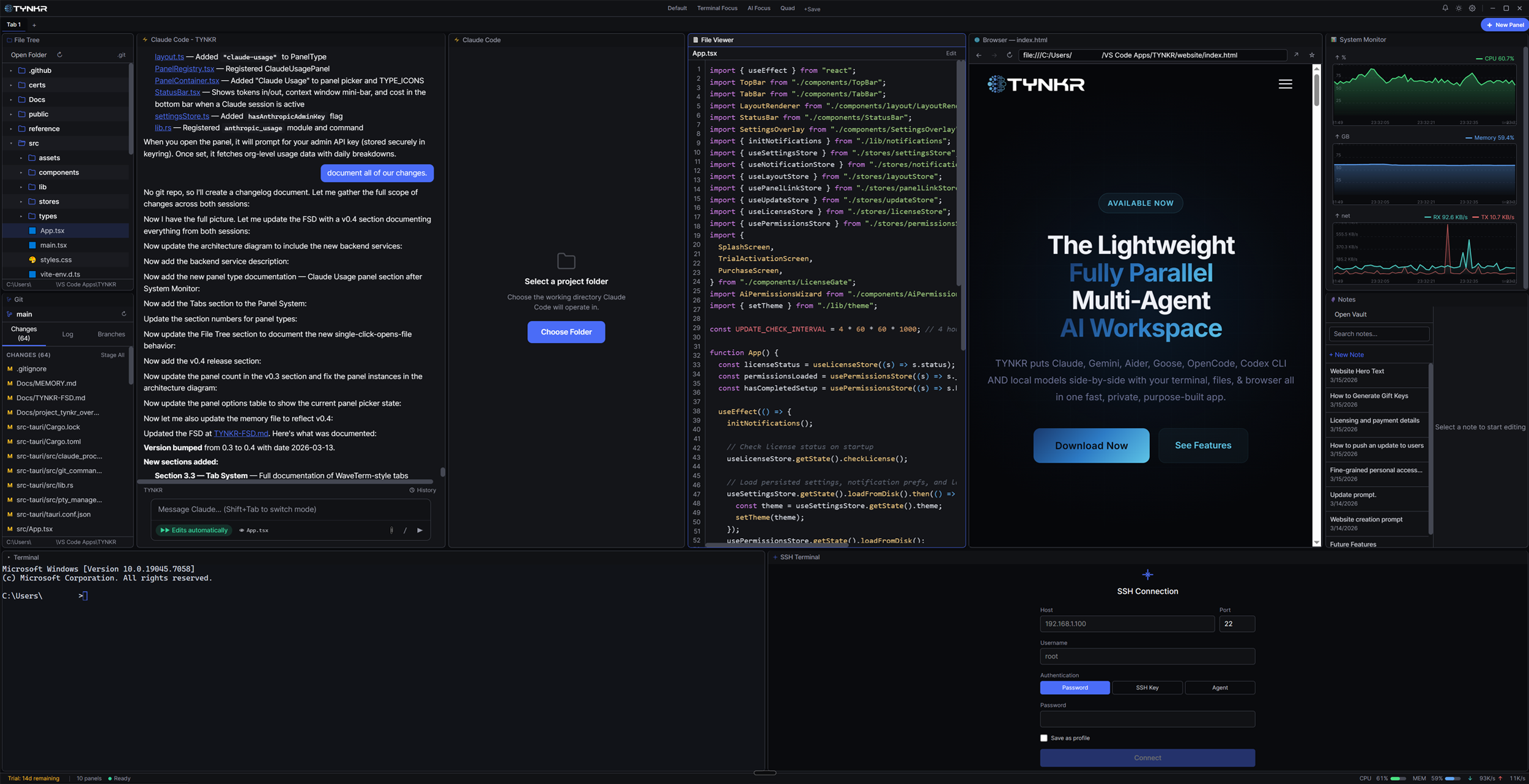Open the Git Log tab

pos(67,335)
